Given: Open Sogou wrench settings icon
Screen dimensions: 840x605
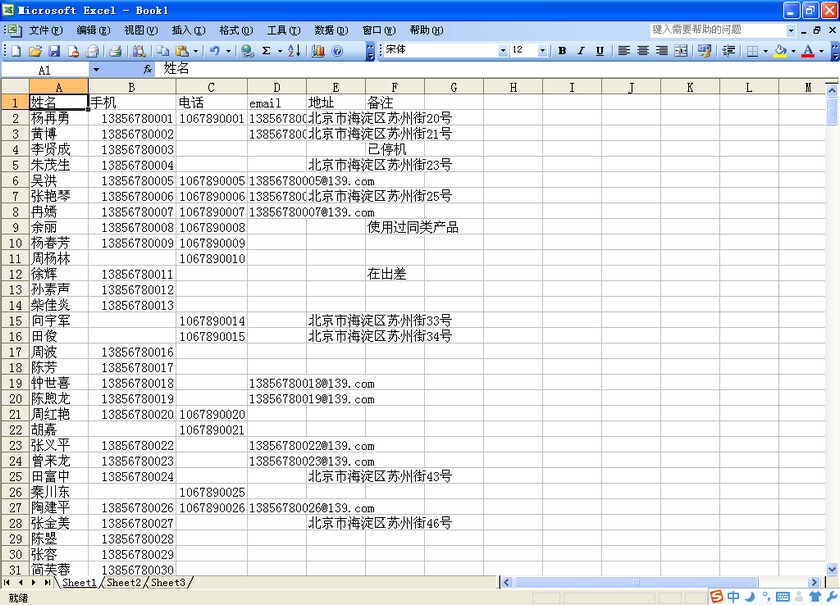Looking at the screenshot, I should (832, 596).
